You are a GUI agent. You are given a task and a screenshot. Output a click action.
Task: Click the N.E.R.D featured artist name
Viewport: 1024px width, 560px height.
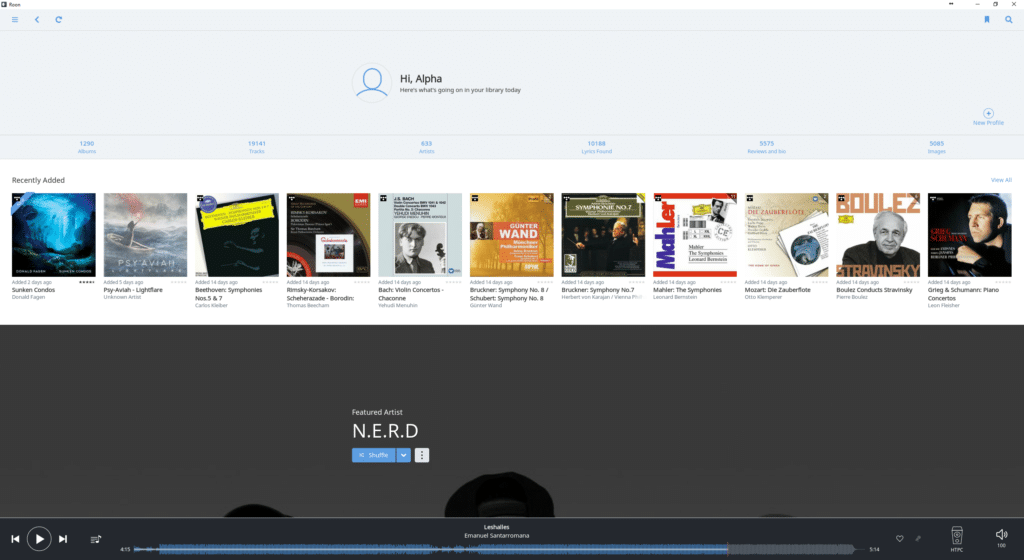point(385,431)
